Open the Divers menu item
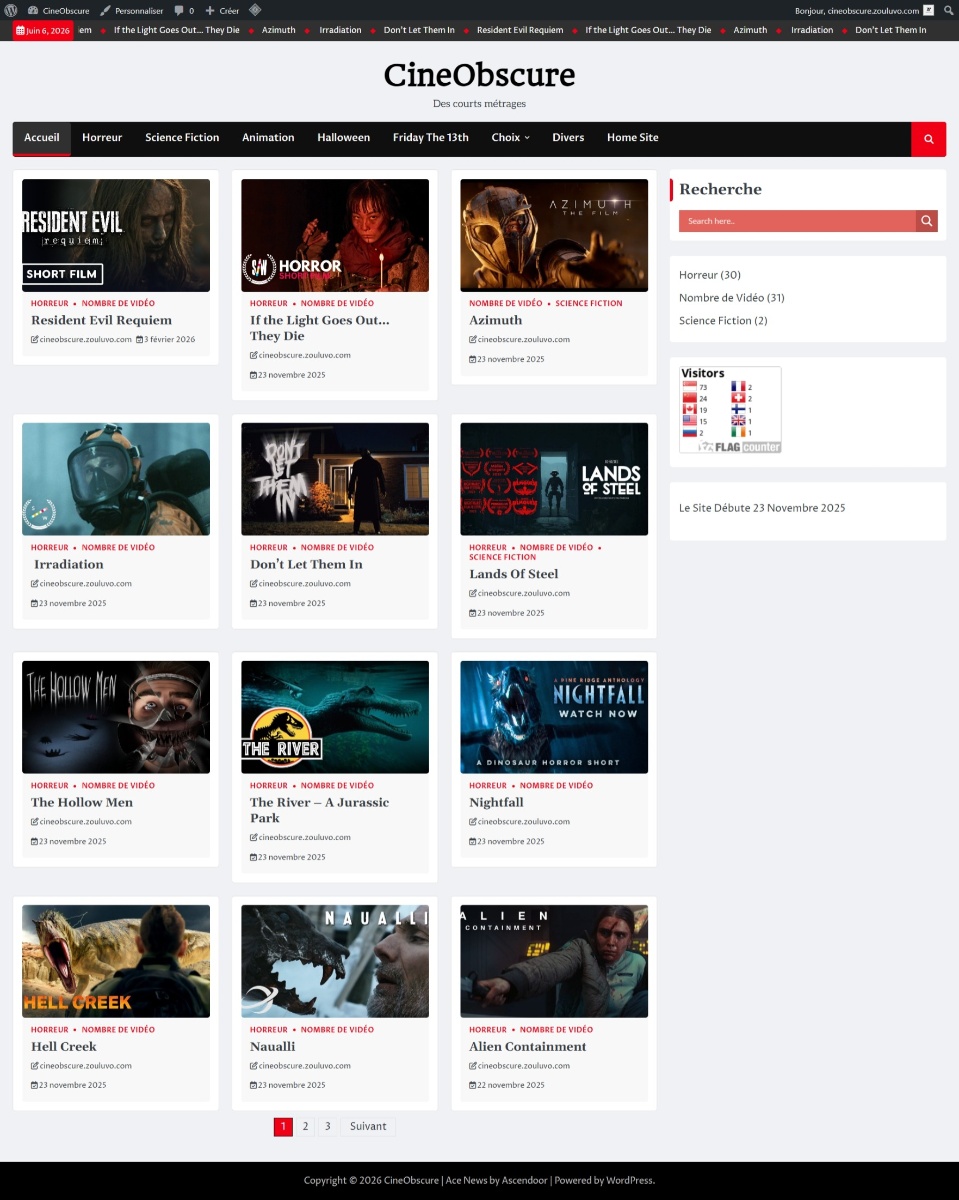959x1200 pixels. [x=568, y=138]
